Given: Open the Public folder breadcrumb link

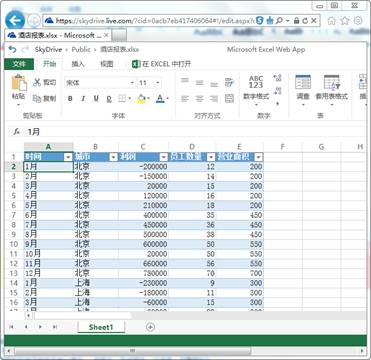Looking at the screenshot, I should click(81, 49).
